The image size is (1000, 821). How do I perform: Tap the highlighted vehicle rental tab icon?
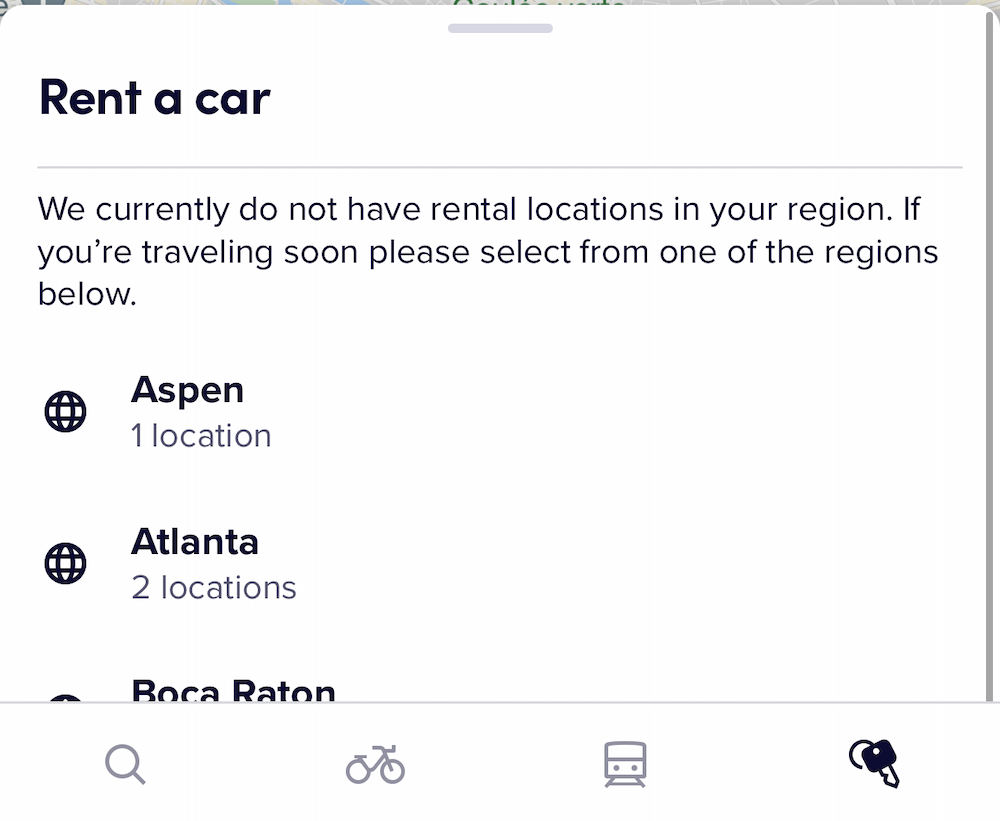(x=873, y=763)
